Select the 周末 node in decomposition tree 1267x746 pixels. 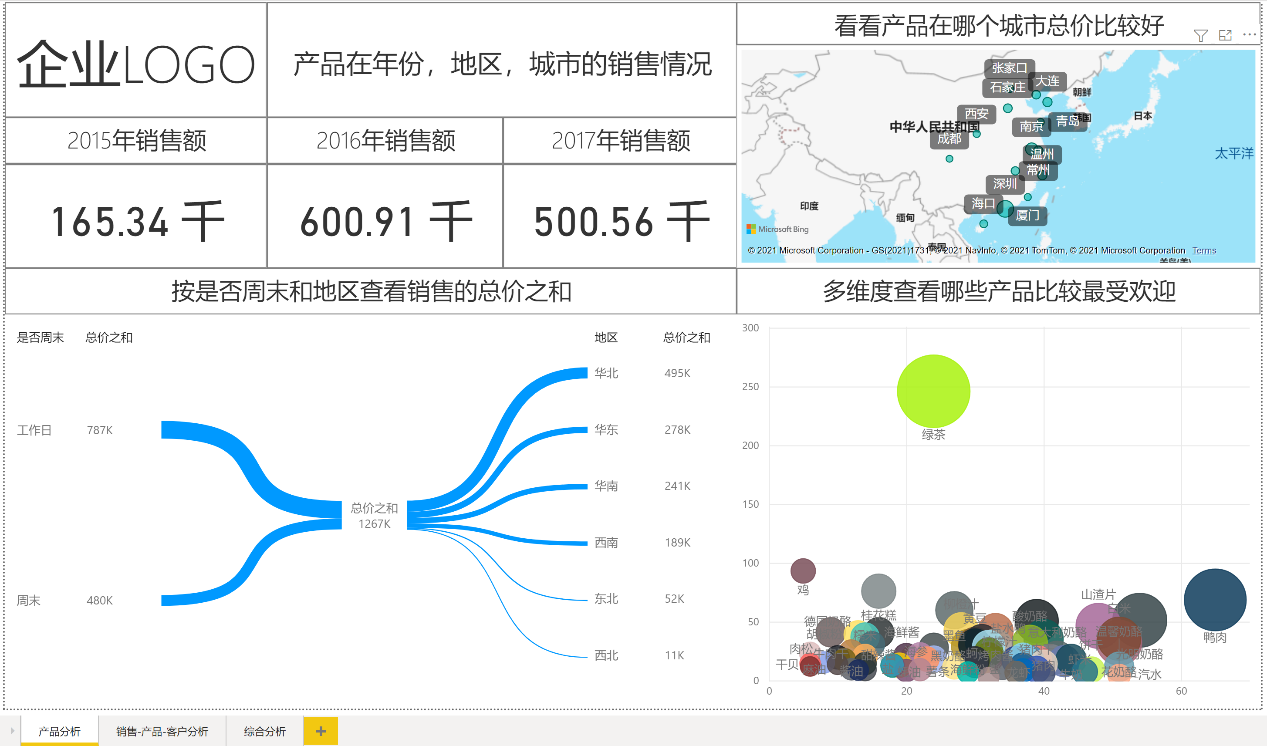[28, 601]
